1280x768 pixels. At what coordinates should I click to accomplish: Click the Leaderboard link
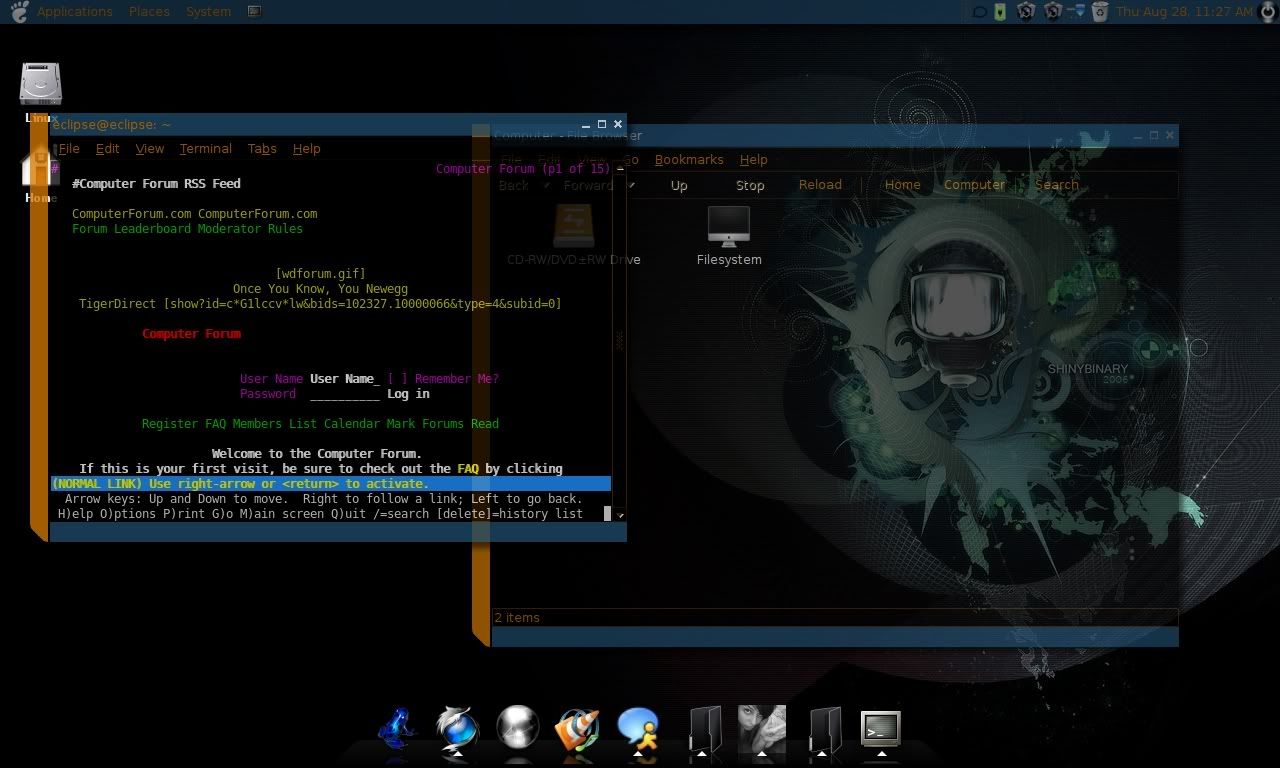[x=152, y=229]
